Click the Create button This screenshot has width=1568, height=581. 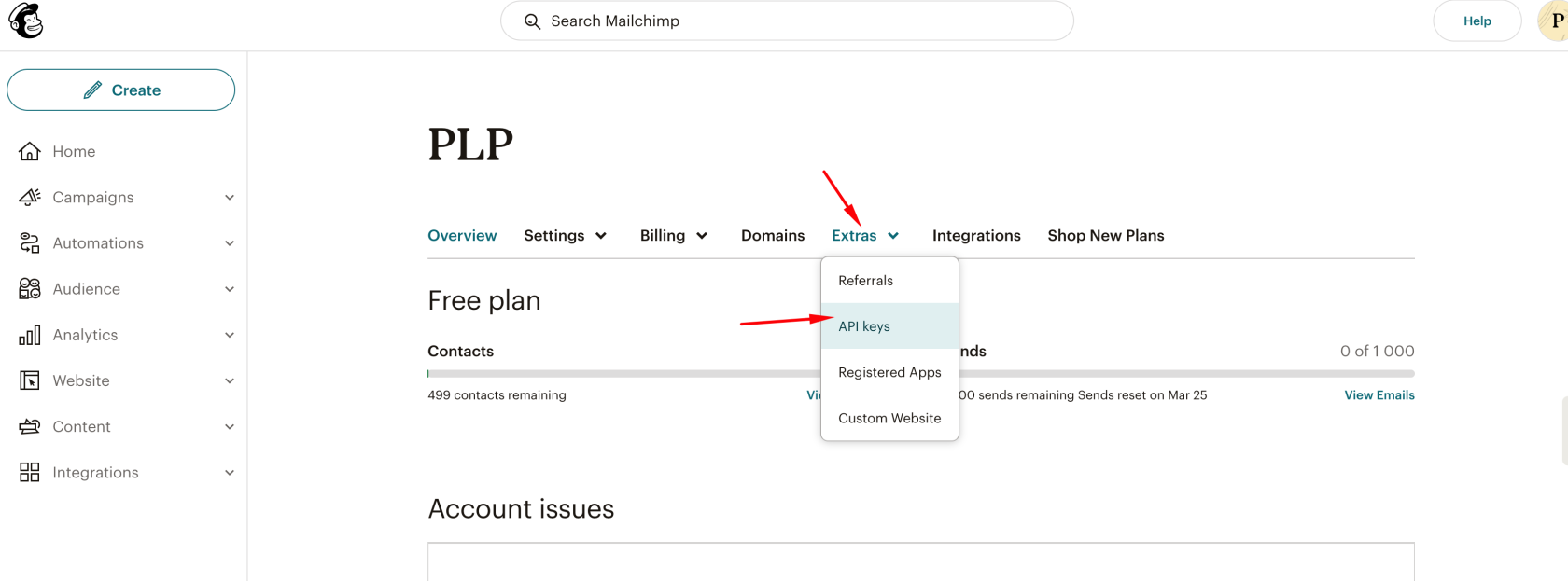pyautogui.click(x=121, y=90)
